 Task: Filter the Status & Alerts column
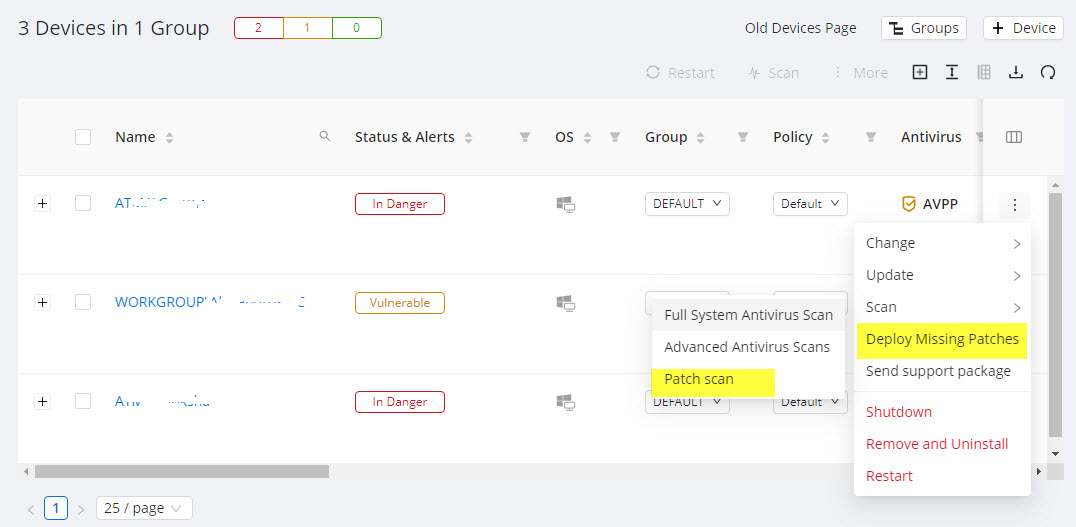coord(525,137)
